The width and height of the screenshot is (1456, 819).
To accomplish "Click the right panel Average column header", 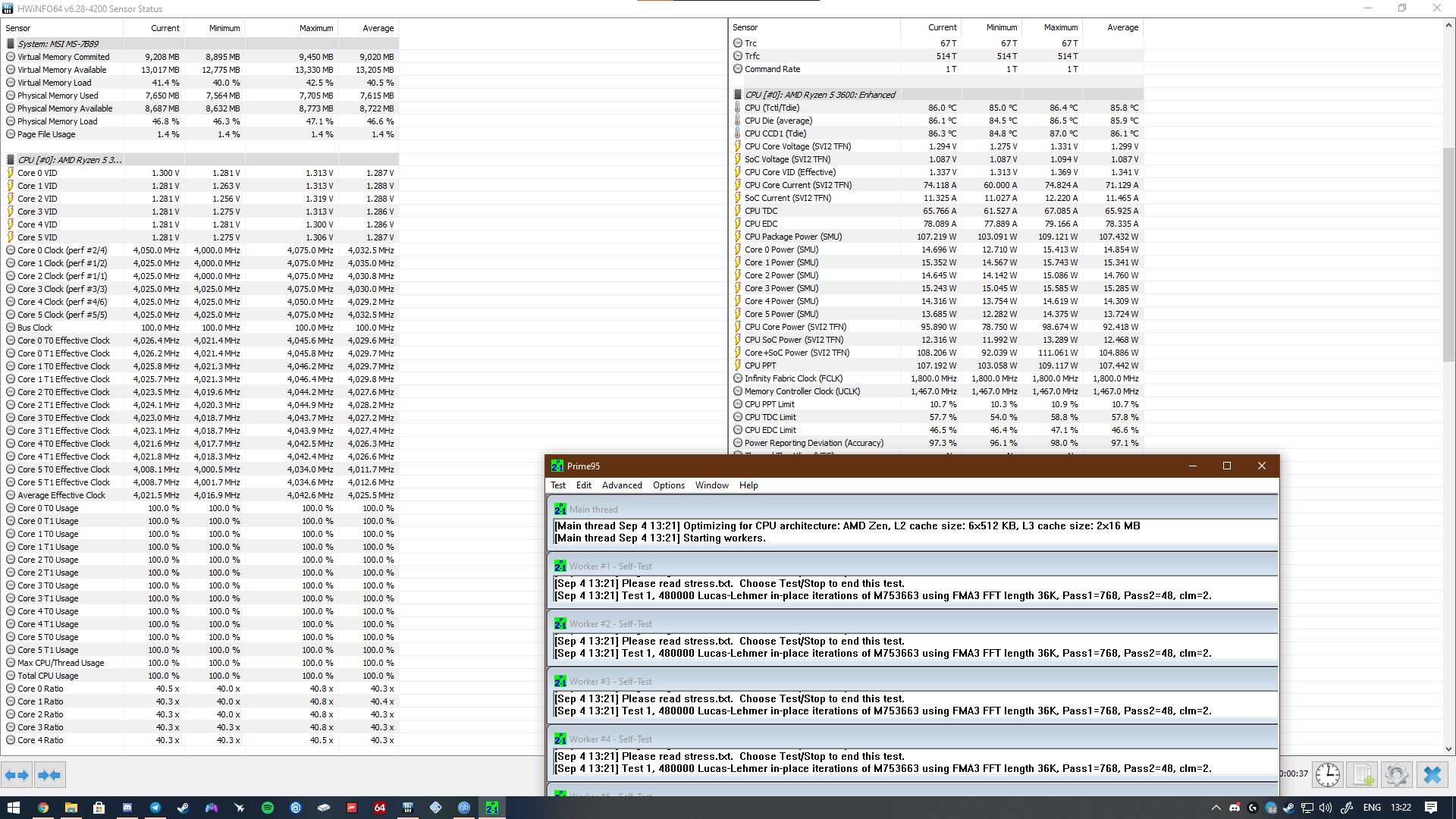I will (1112, 27).
